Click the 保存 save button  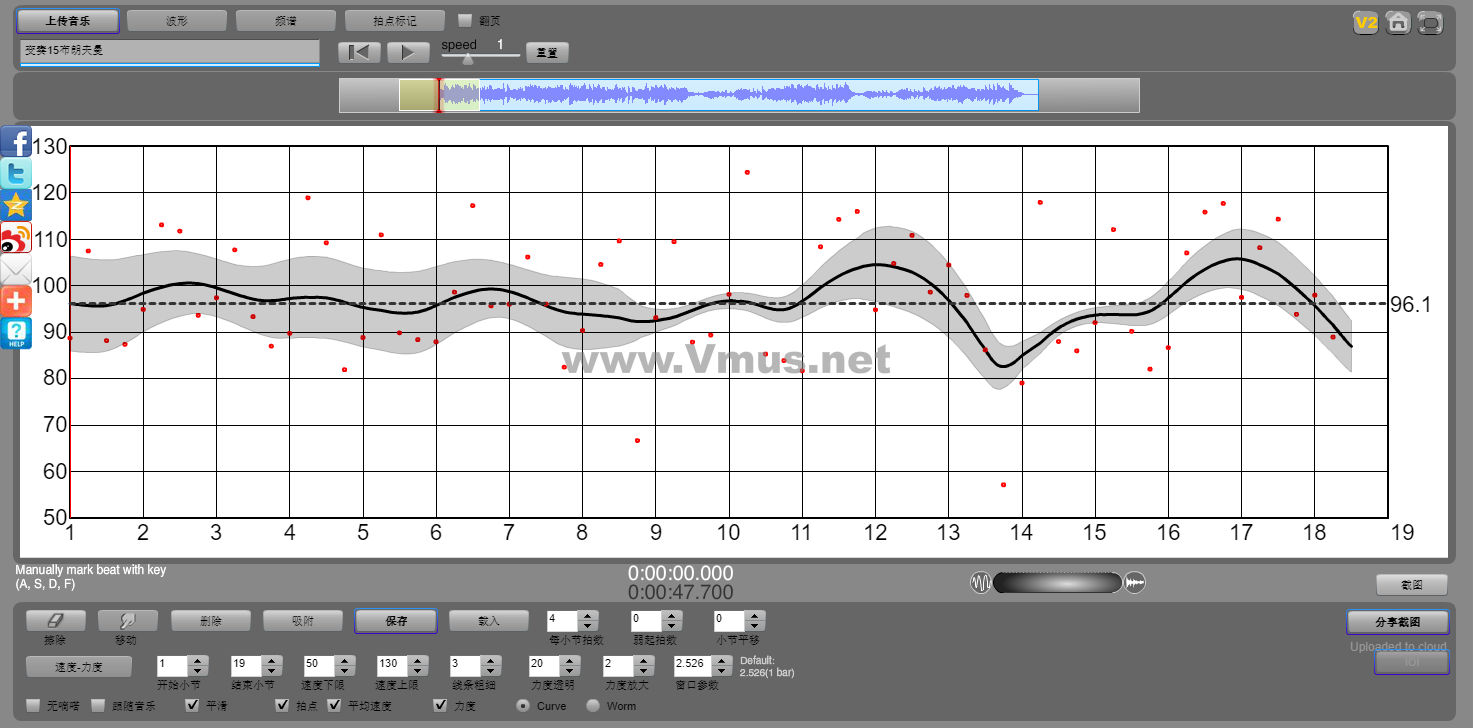point(396,621)
